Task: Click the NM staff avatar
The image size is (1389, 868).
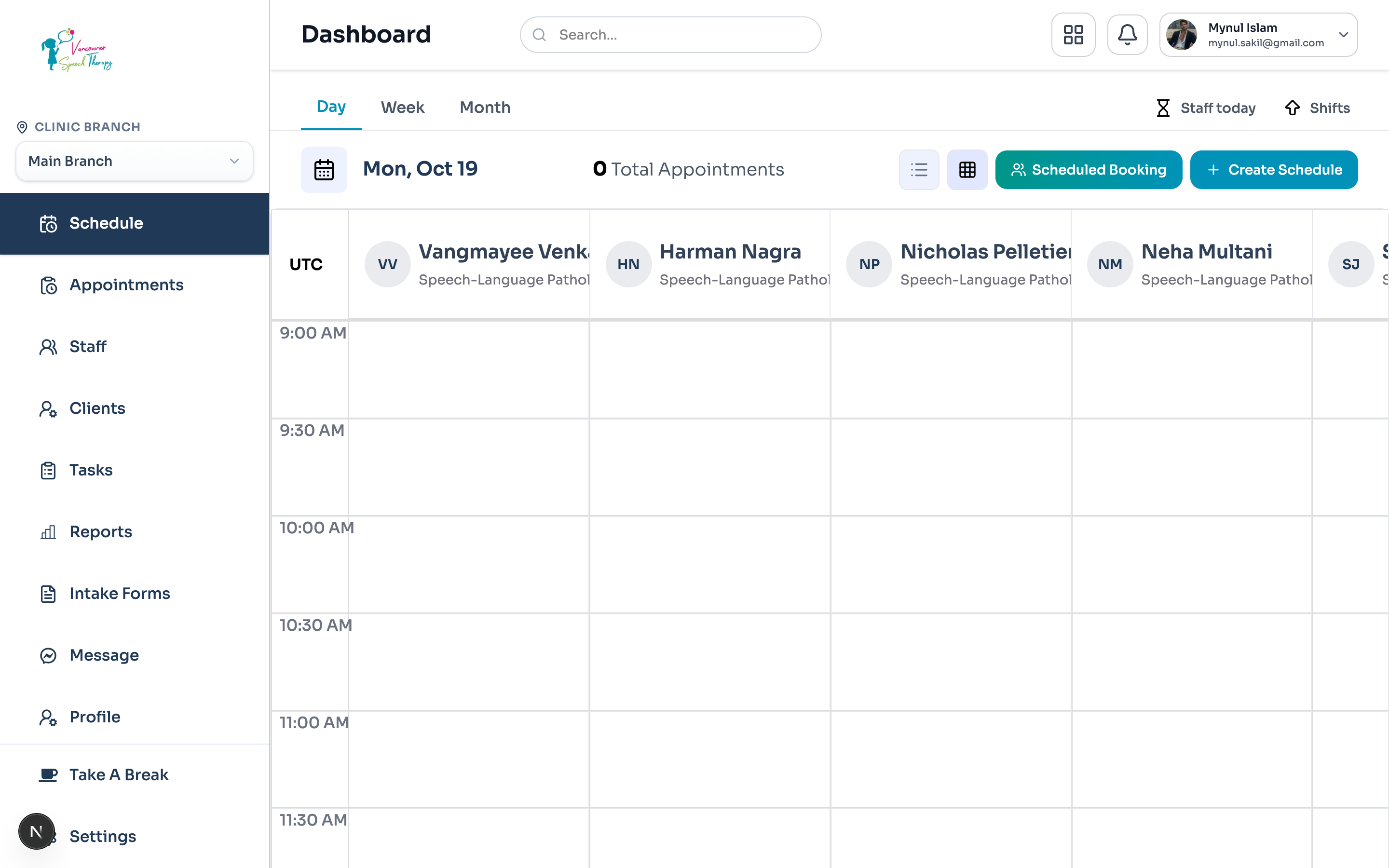Action: click(x=1110, y=264)
